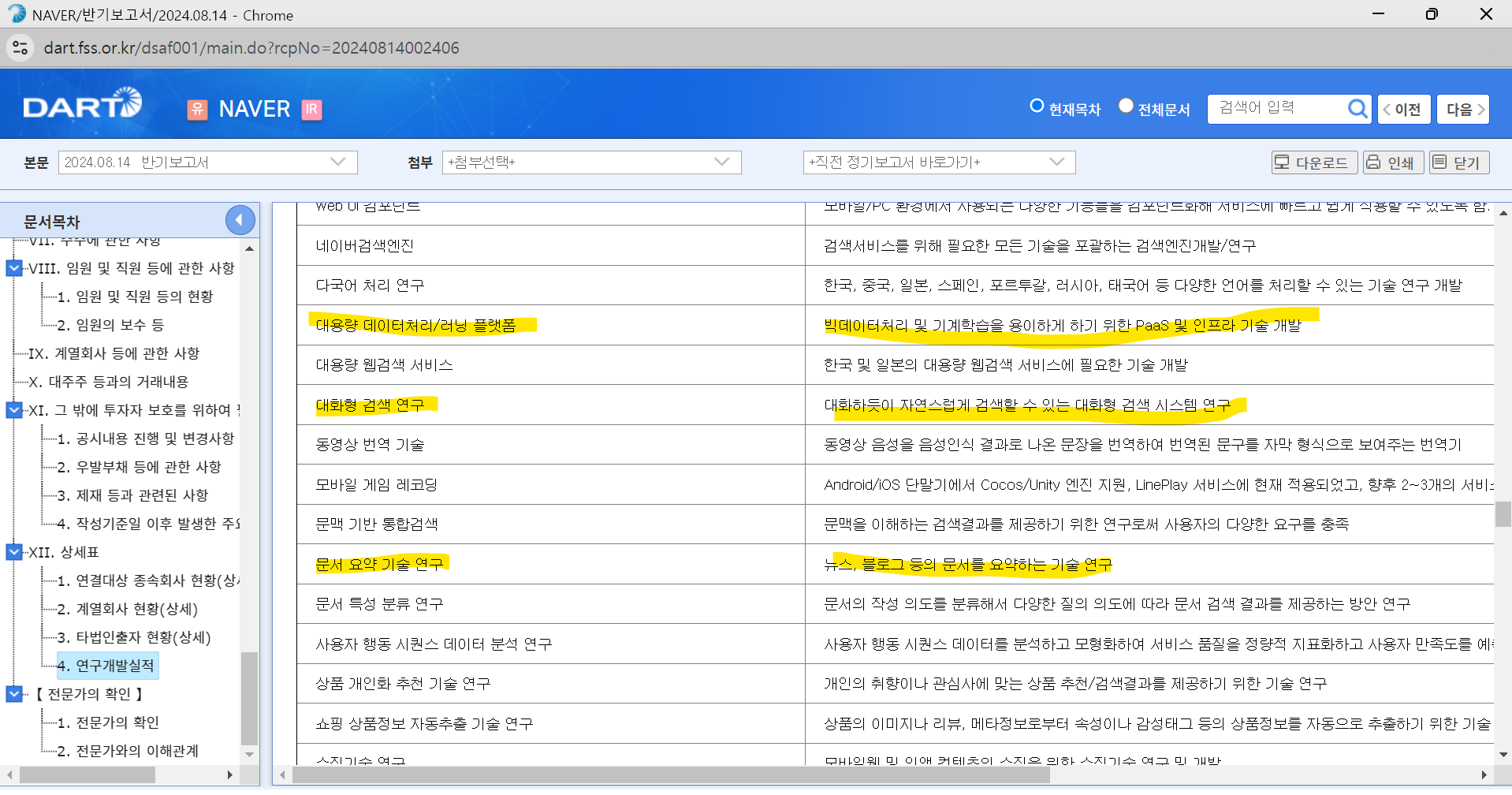Image resolution: width=1512 pixels, height=795 pixels.
Task: Collapse the 전문가의 확인 tree node
Action: coord(14,694)
